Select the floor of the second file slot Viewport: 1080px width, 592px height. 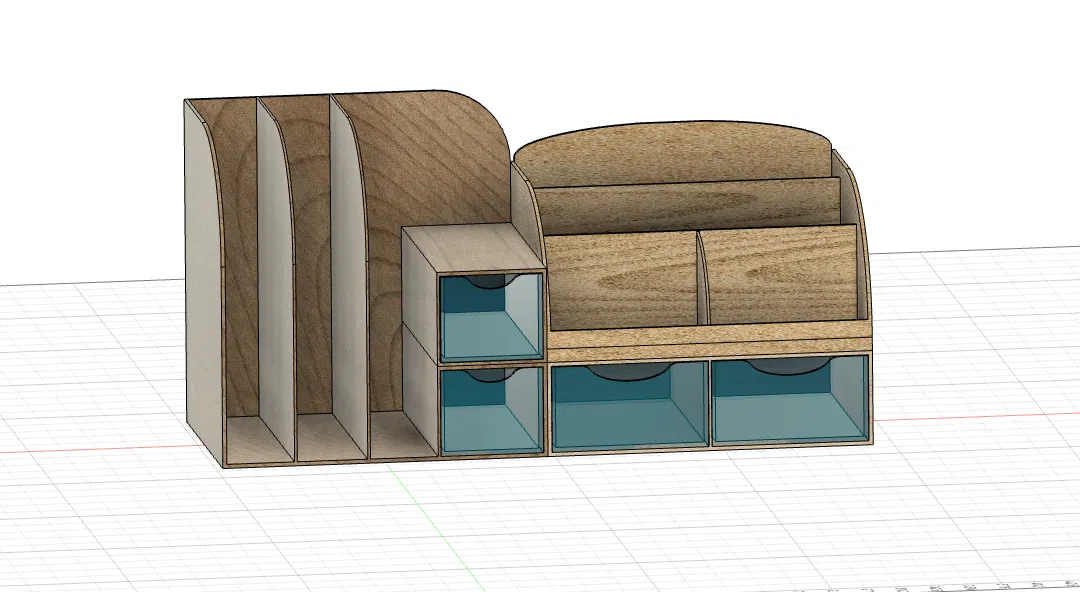click(329, 436)
